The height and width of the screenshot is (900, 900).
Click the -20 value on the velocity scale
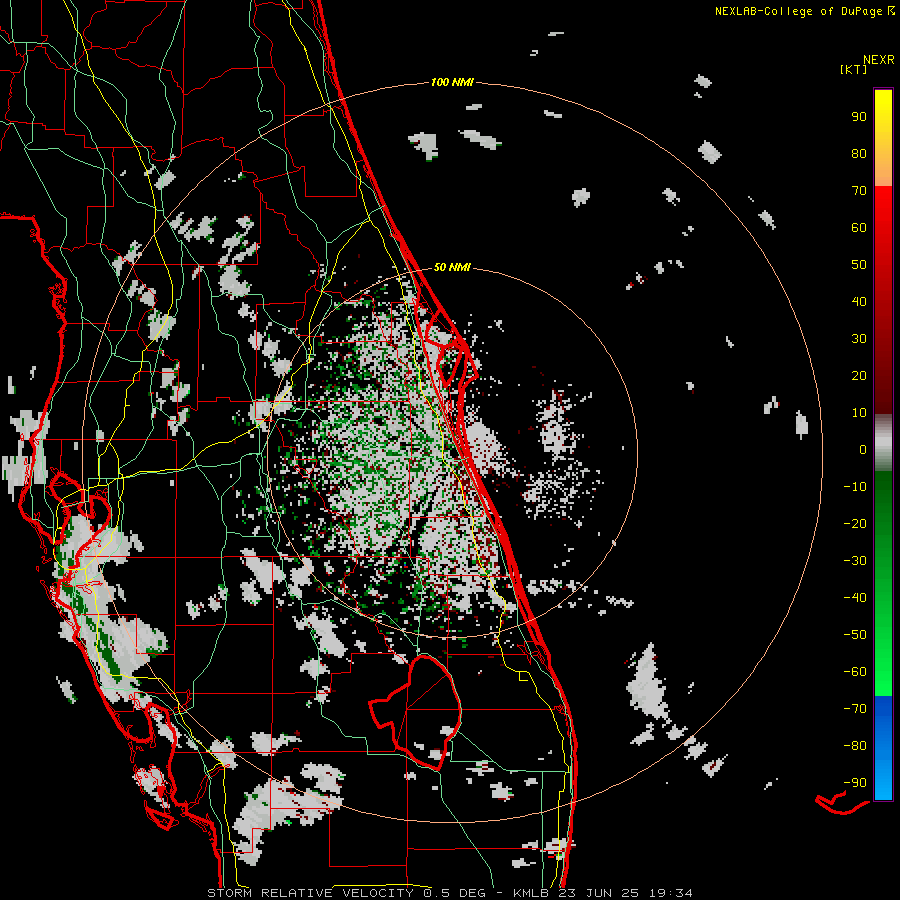(855, 523)
